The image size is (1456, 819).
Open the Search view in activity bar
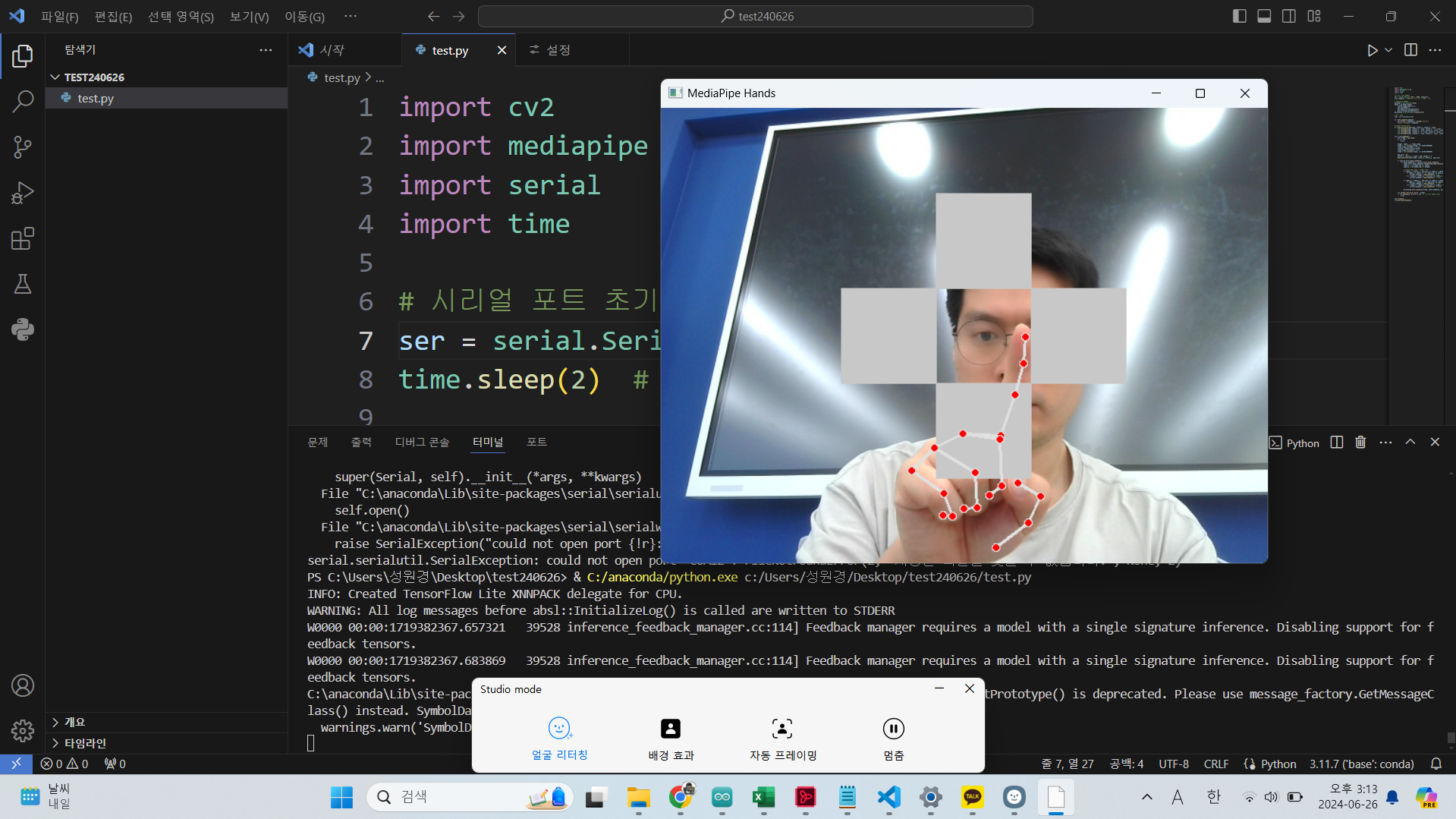tap(23, 101)
